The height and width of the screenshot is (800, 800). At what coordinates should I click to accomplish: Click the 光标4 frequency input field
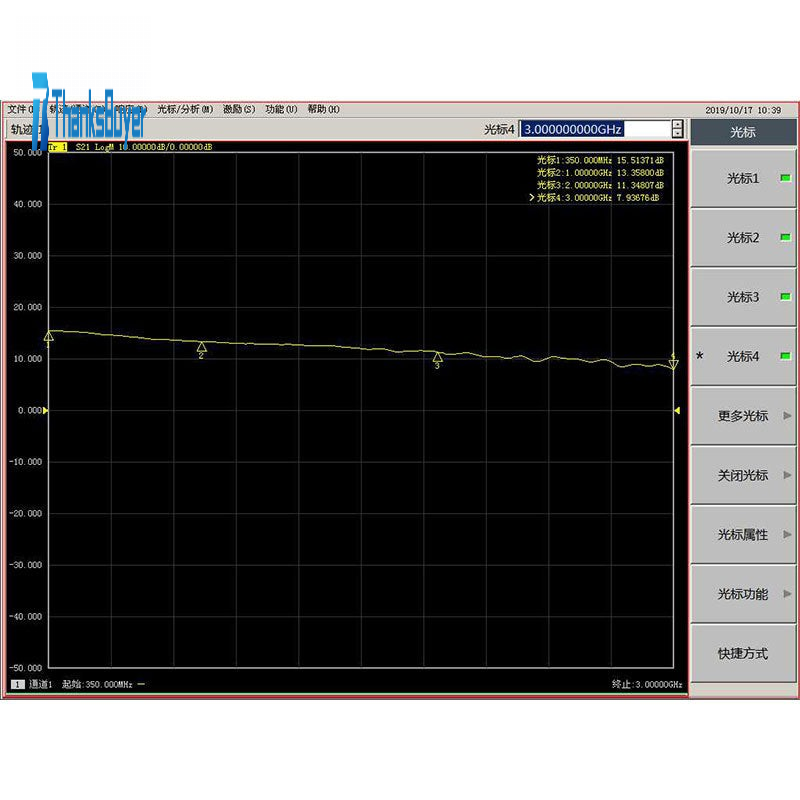click(594, 129)
